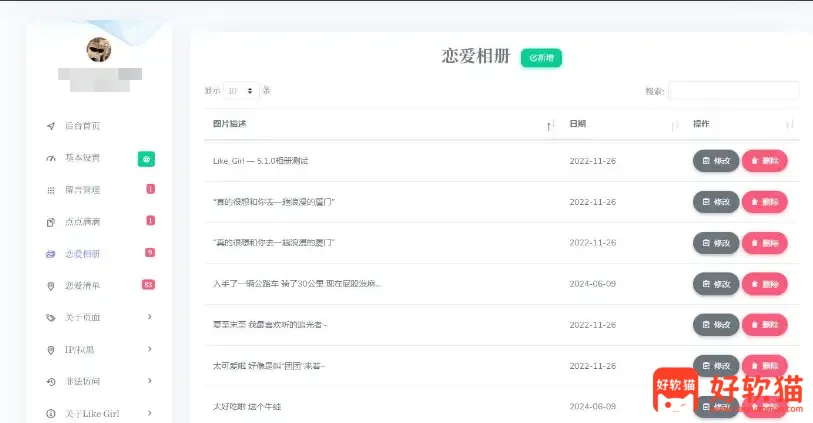The image size is (813, 423).
Task: Open the 基本设置 menu label
Action: [x=82, y=158]
